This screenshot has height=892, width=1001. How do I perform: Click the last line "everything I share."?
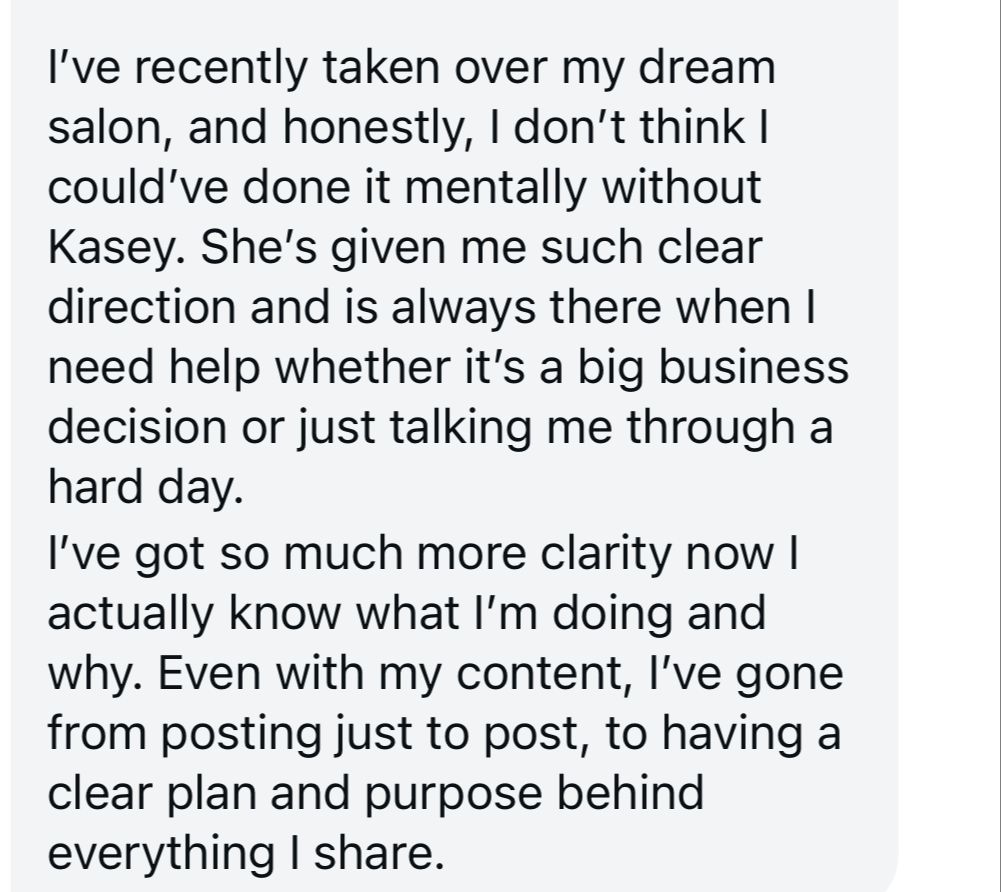pyautogui.click(x=244, y=854)
